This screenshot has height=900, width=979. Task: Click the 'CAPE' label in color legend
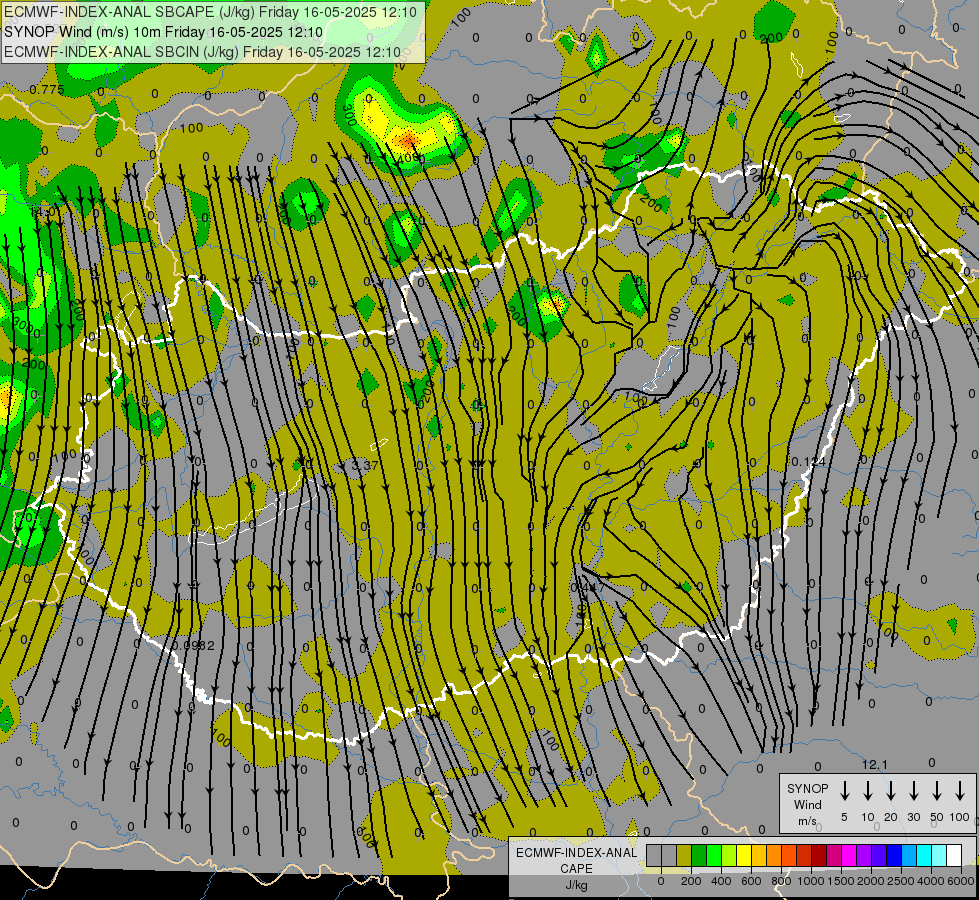click(576, 868)
